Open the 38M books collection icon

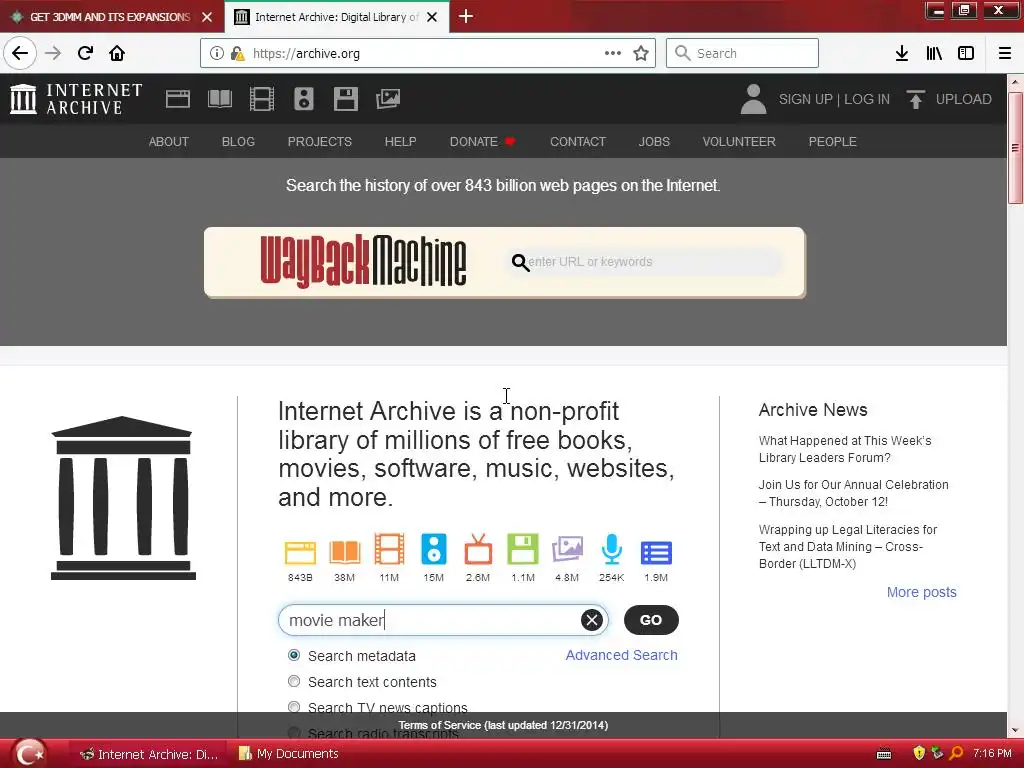(x=345, y=552)
